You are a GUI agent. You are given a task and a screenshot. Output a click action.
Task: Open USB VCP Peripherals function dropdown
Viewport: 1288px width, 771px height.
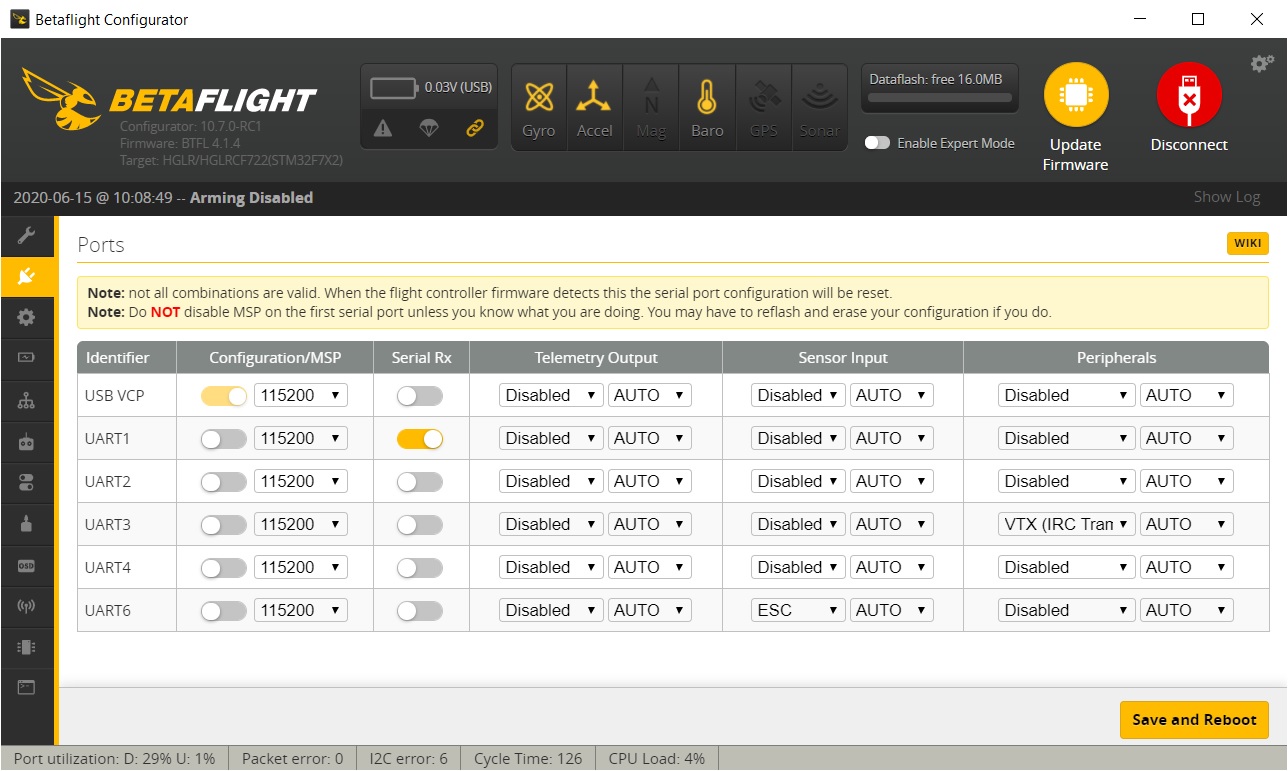pos(1066,395)
